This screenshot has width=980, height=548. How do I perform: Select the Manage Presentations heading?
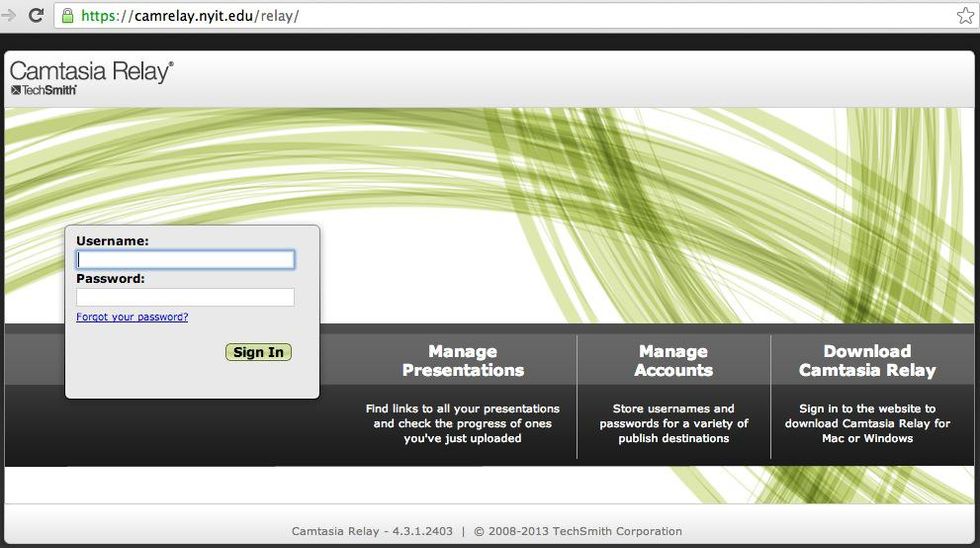click(x=462, y=361)
